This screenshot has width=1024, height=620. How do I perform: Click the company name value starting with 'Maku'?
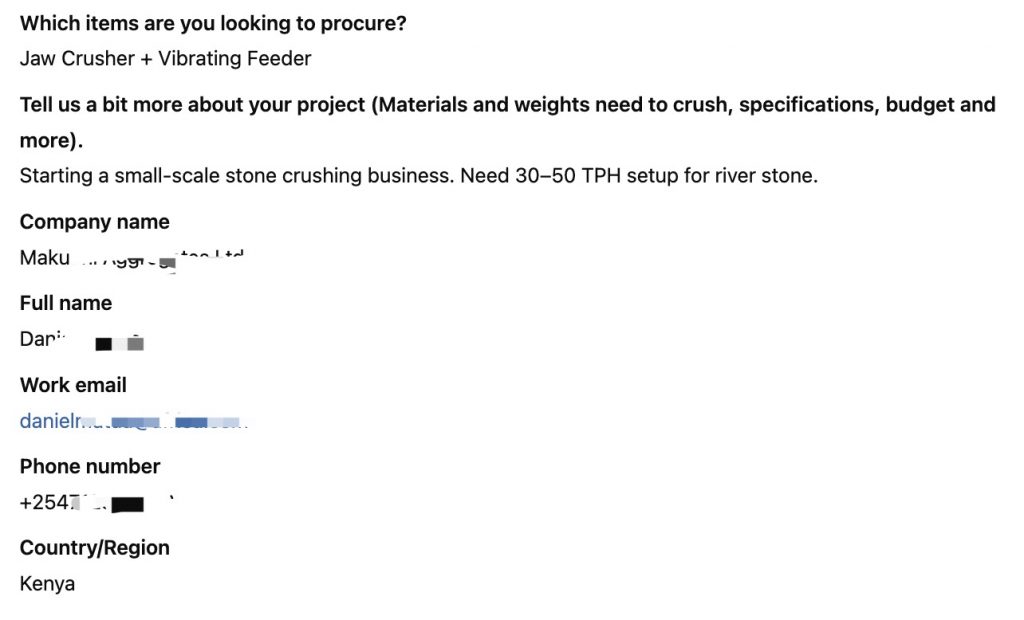(132, 258)
